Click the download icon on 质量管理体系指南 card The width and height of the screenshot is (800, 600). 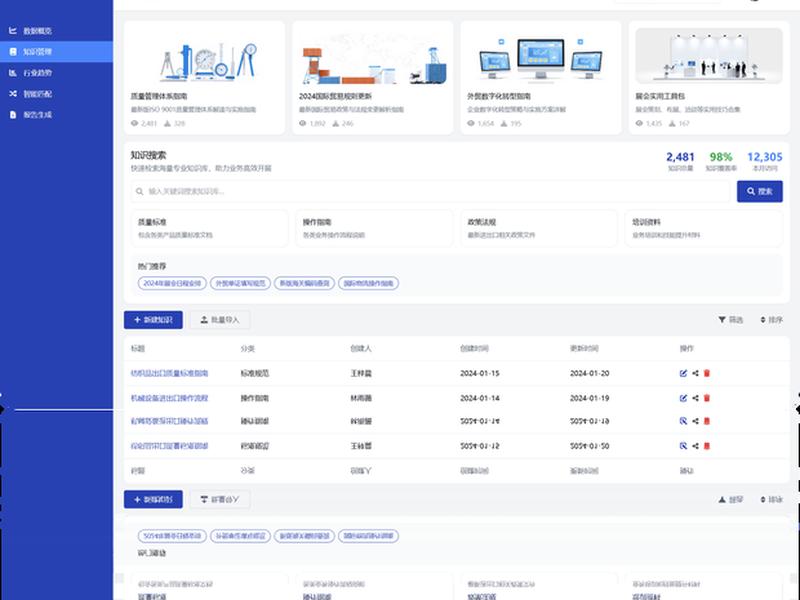click(167, 123)
